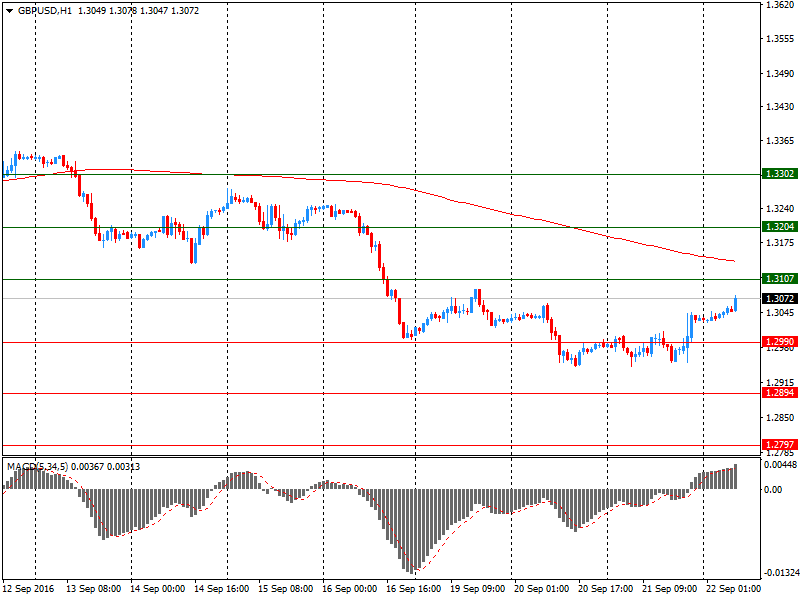Select the green 1.3107 price level label

pyautogui.click(x=780, y=279)
